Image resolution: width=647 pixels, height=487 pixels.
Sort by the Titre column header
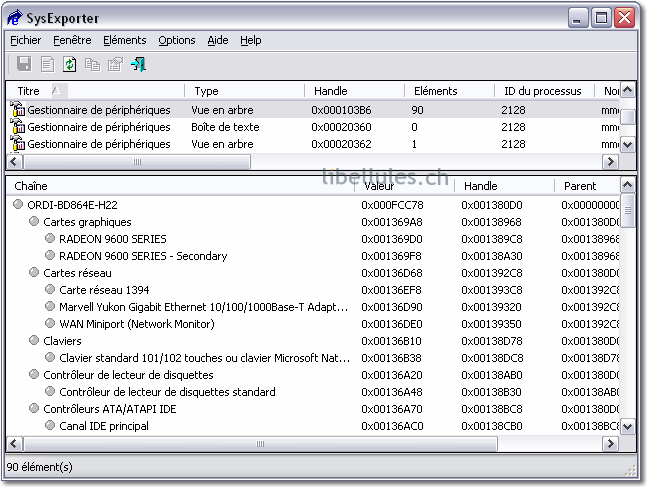96,91
